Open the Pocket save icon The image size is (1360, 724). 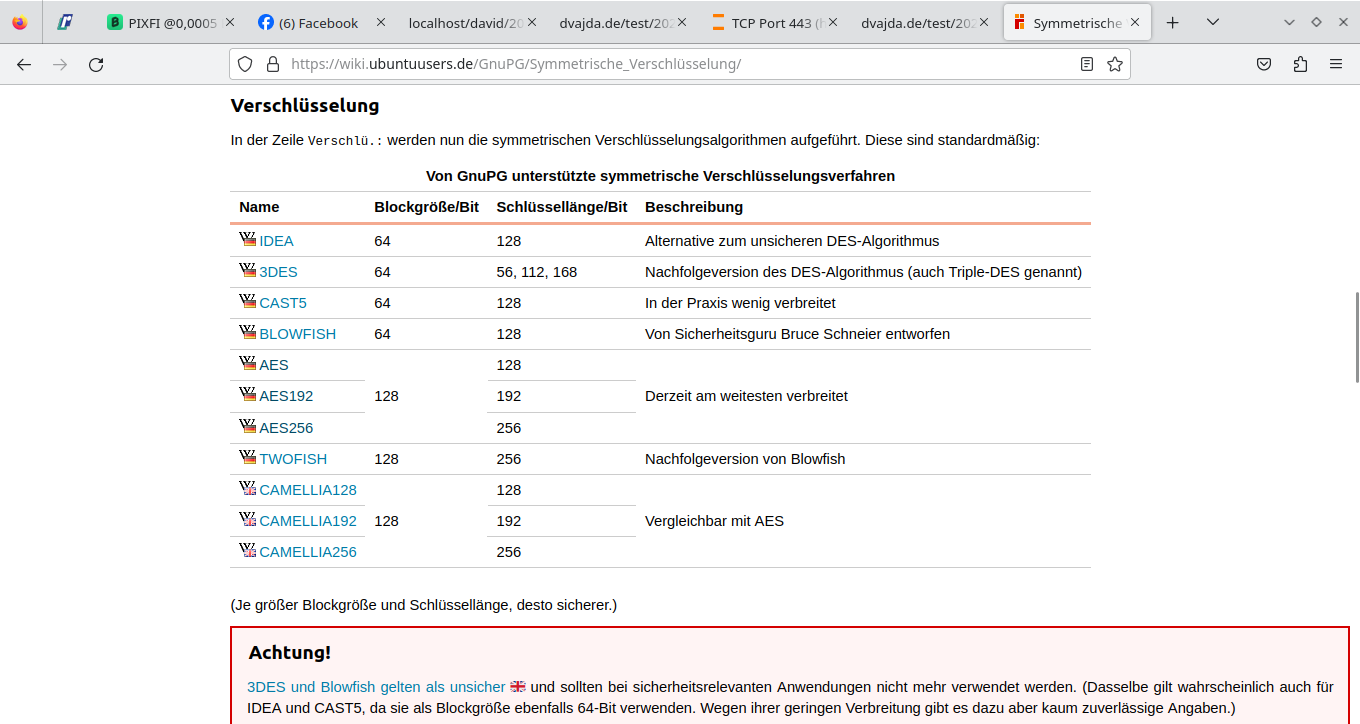1264,64
